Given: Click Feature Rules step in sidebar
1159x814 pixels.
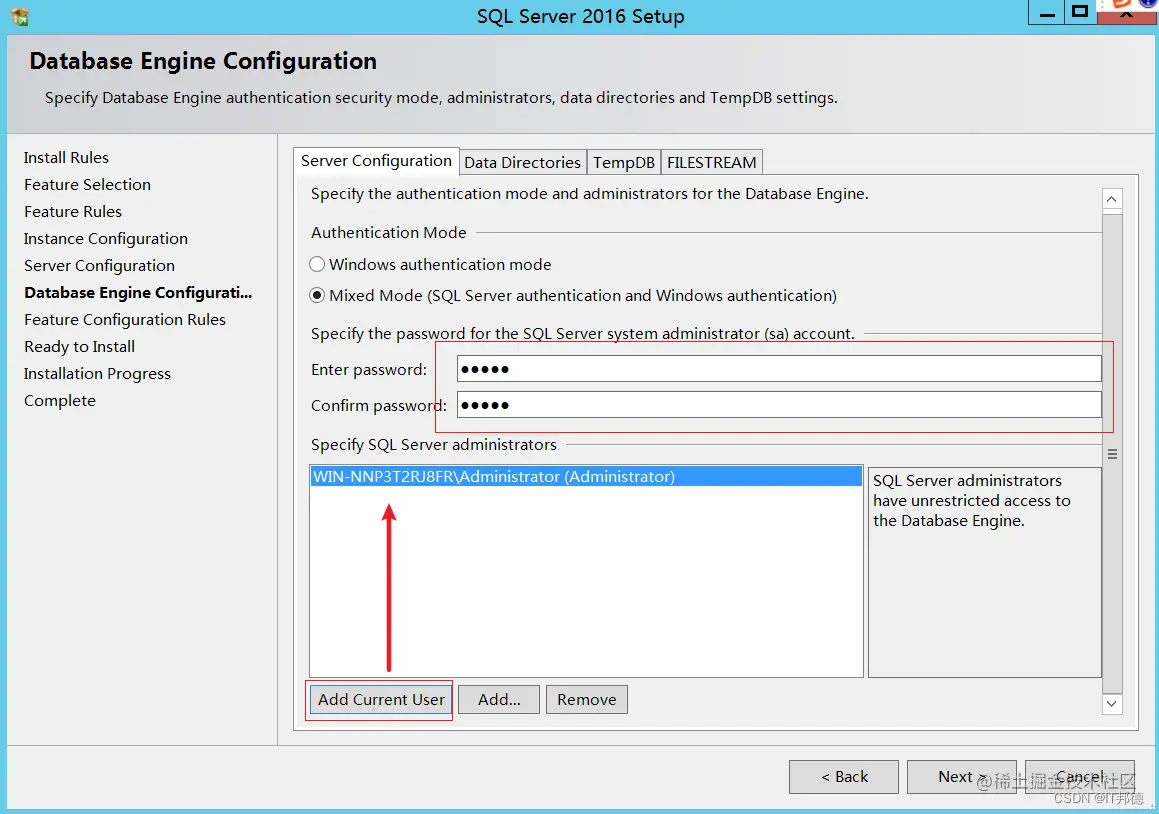Looking at the screenshot, I should tap(72, 211).
